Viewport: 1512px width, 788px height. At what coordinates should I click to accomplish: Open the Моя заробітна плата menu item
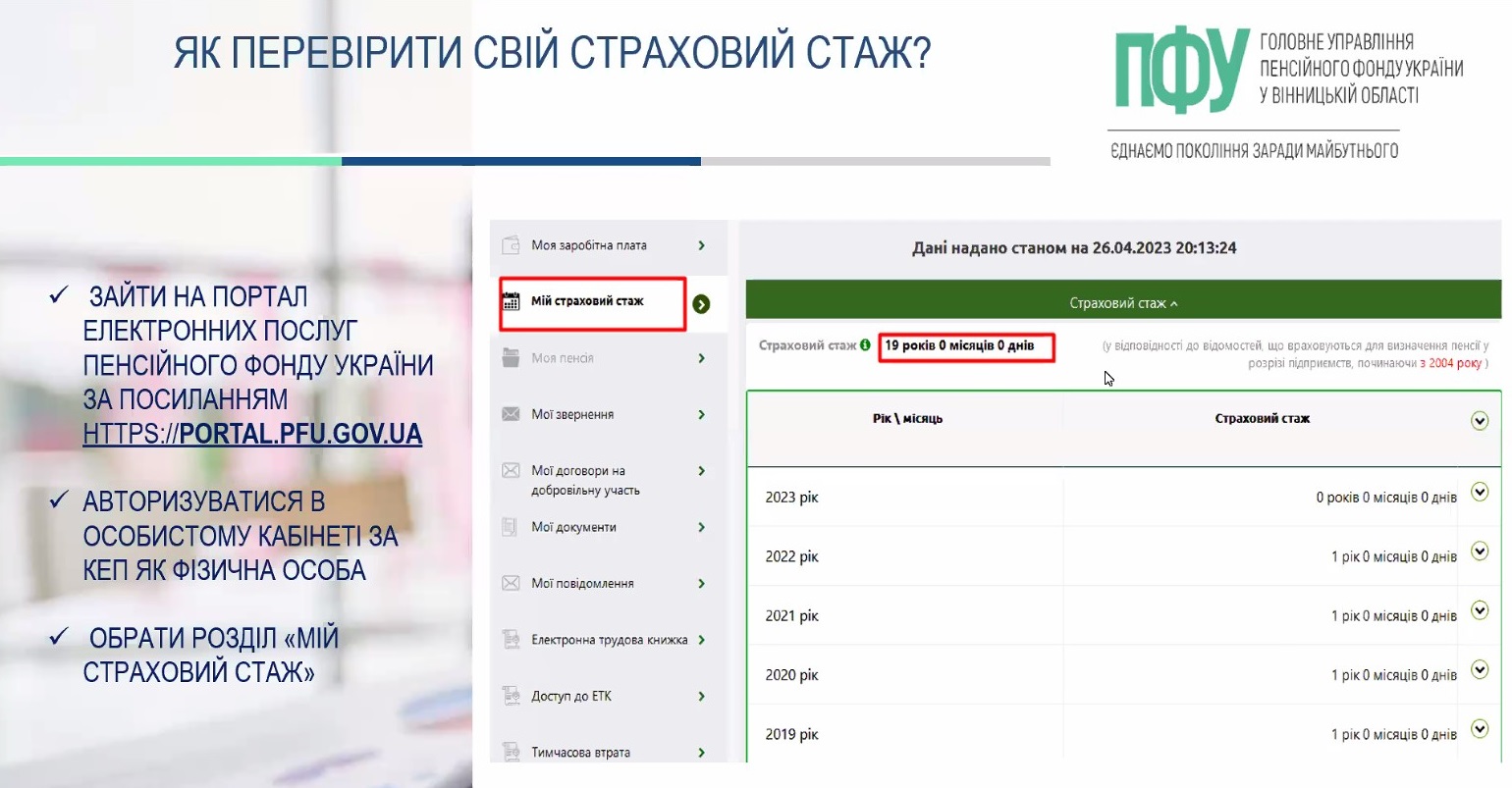click(589, 245)
